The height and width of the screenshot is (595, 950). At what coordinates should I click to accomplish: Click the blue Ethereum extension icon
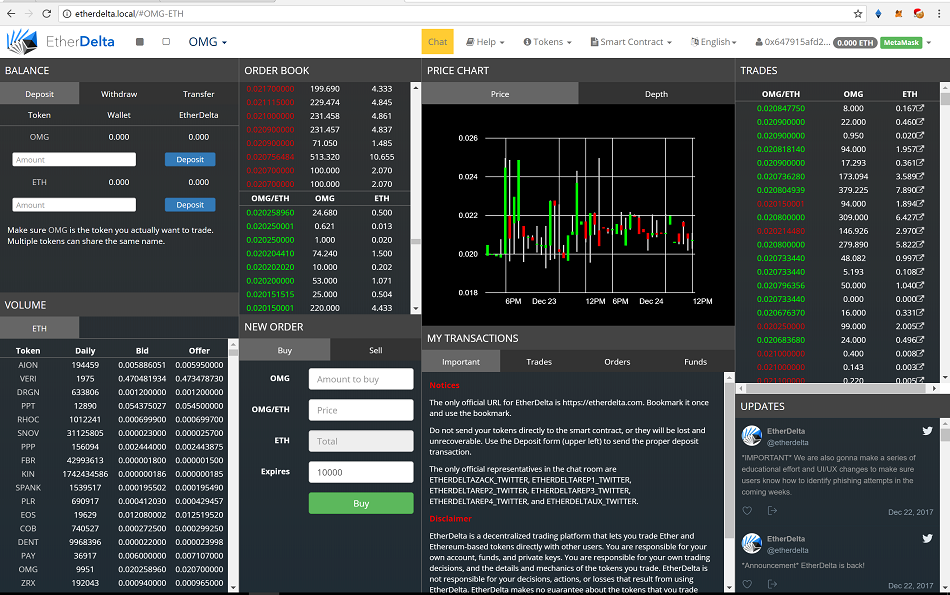point(879,13)
